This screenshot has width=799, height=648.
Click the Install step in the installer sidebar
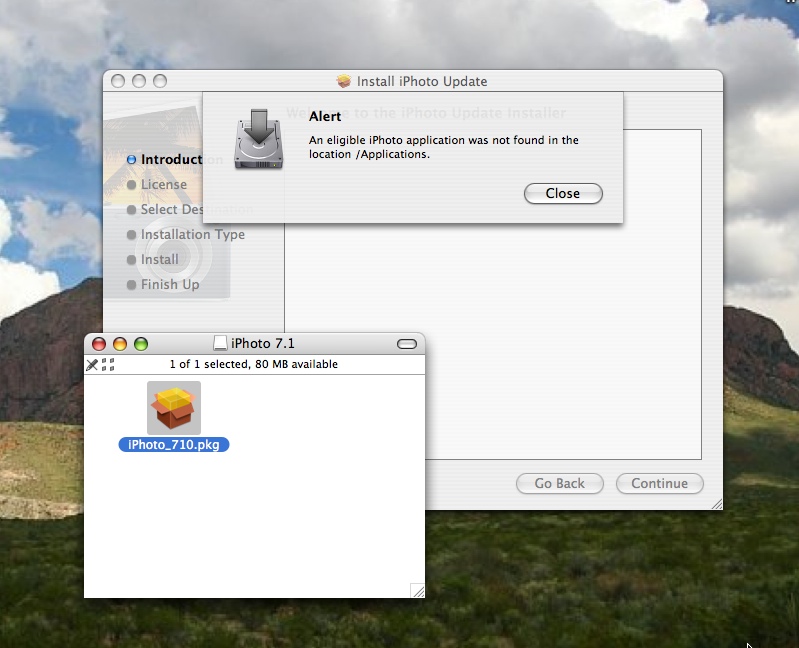click(x=159, y=259)
